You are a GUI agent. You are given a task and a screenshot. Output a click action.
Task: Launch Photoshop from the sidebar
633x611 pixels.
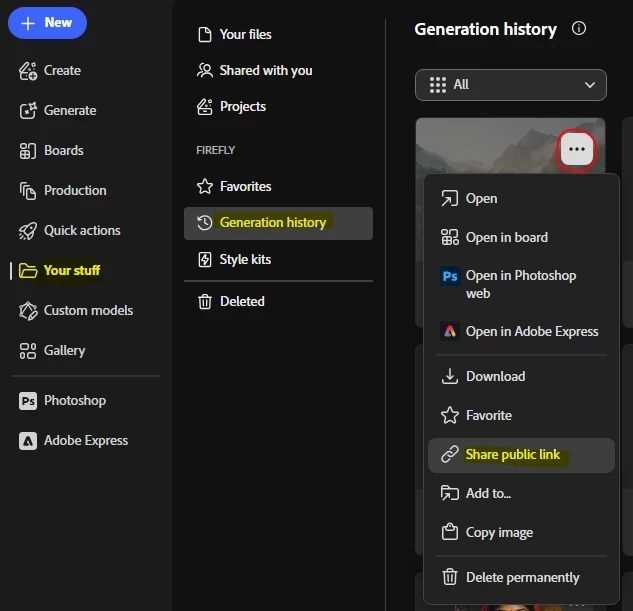[62, 401]
